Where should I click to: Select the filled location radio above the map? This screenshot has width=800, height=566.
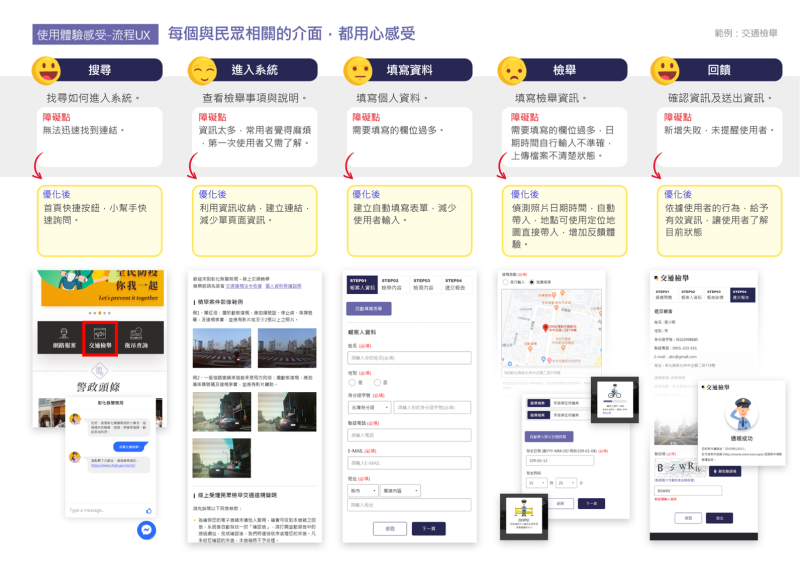[532, 282]
